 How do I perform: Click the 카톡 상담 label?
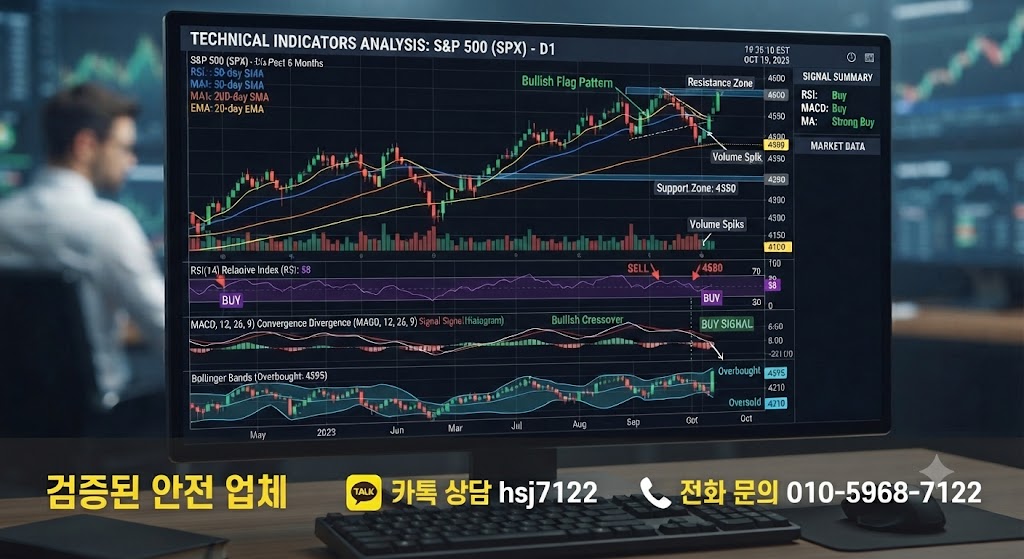coord(441,492)
